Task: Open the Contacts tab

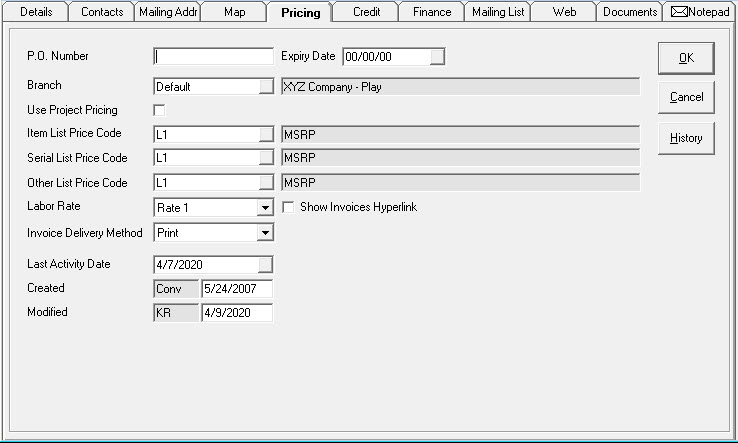Action: click(x=102, y=12)
